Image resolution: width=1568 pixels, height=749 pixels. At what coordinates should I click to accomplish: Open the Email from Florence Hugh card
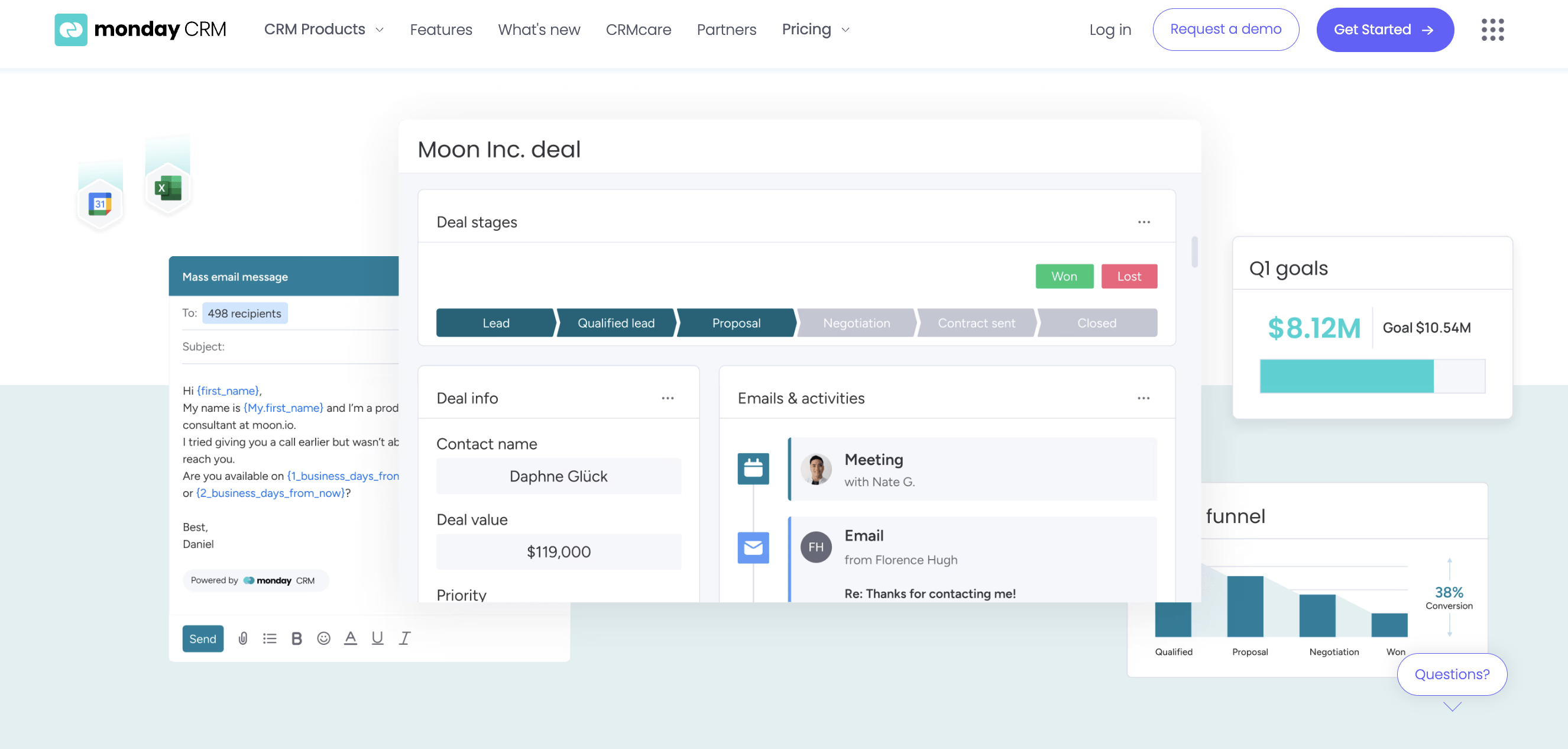(x=972, y=559)
